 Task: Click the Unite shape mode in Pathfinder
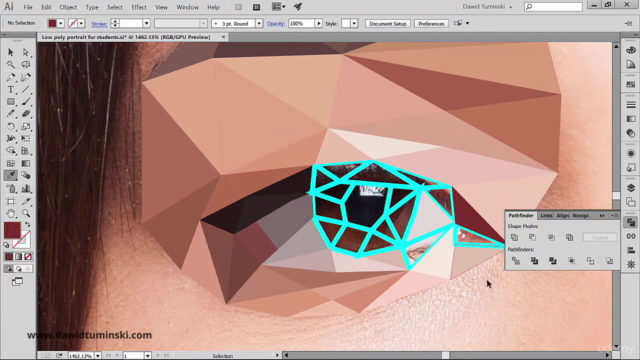(x=514, y=237)
